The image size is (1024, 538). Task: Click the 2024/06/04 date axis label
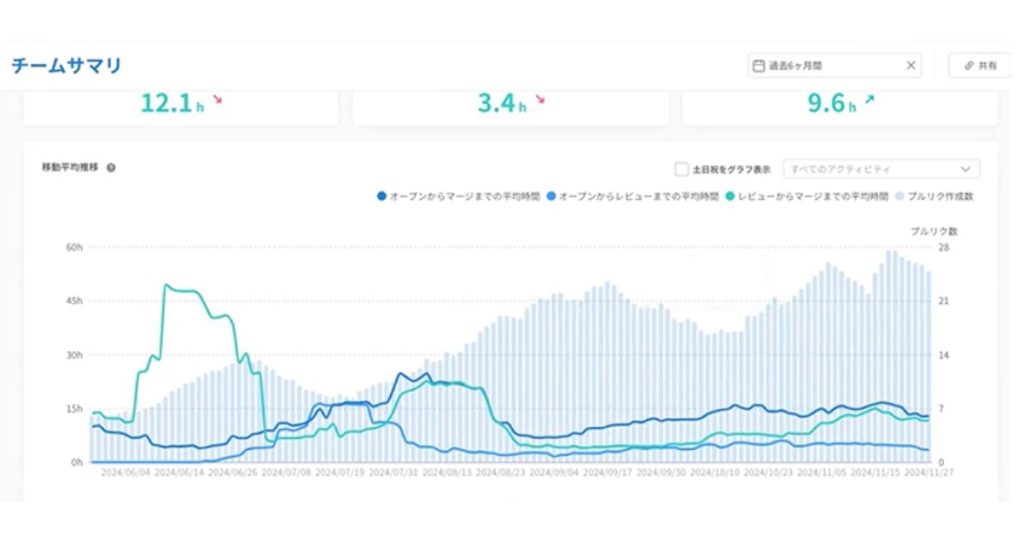click(125, 472)
